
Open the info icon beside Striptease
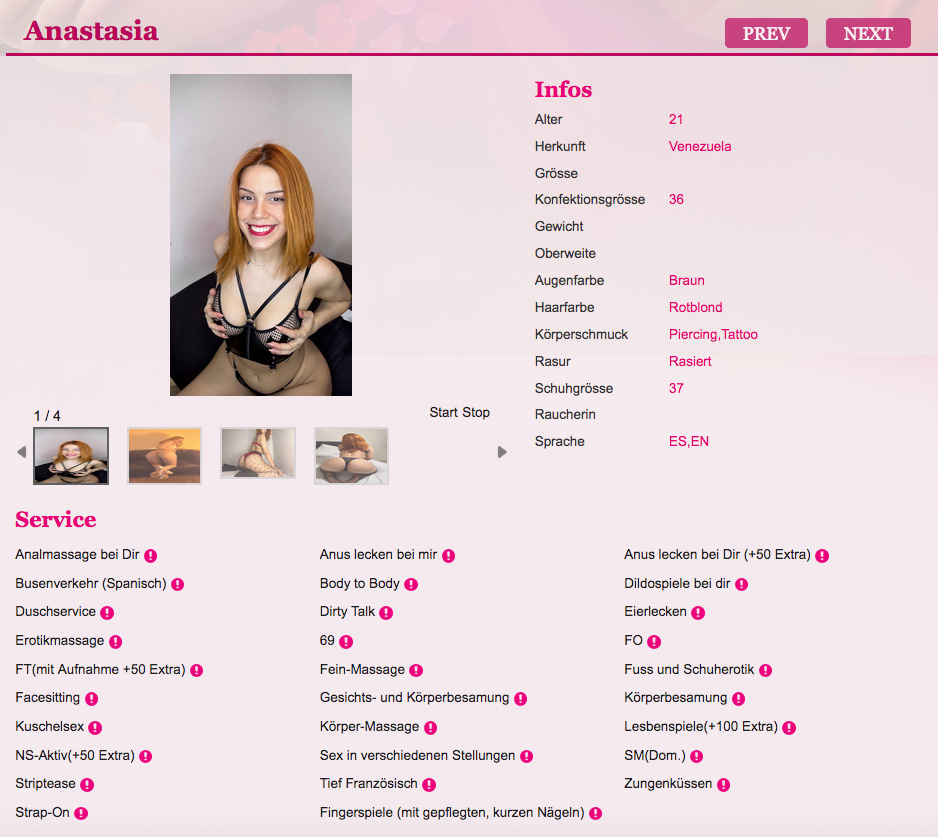click(87, 785)
